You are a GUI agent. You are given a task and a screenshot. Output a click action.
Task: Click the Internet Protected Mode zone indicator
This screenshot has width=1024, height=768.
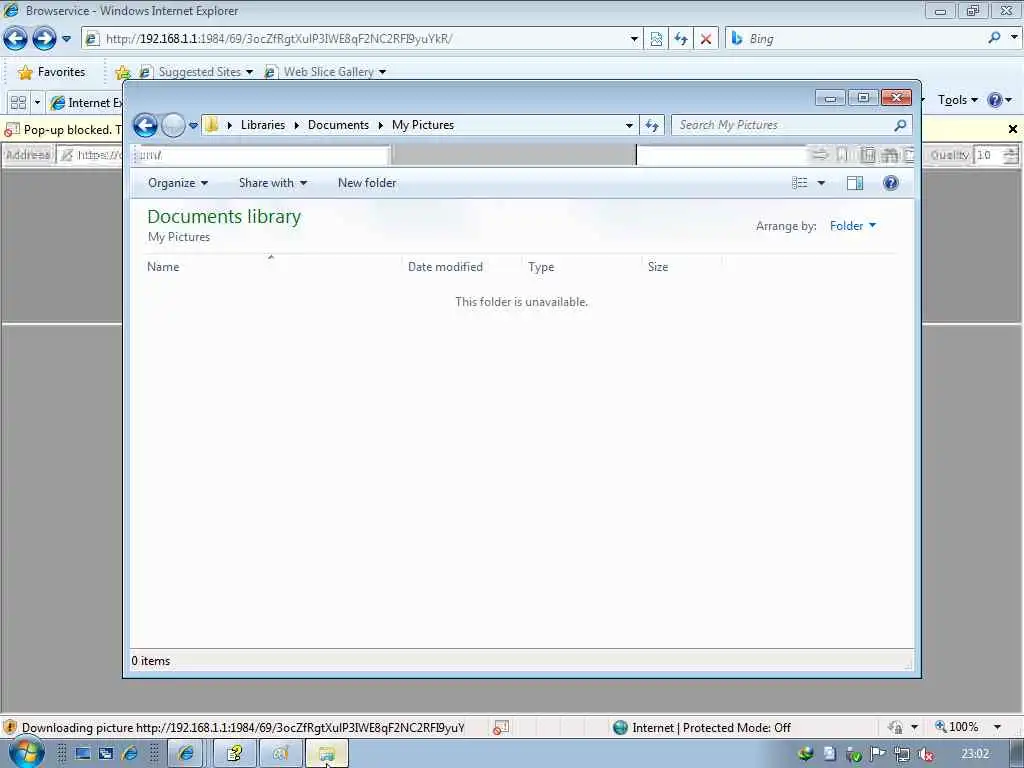[701, 728]
